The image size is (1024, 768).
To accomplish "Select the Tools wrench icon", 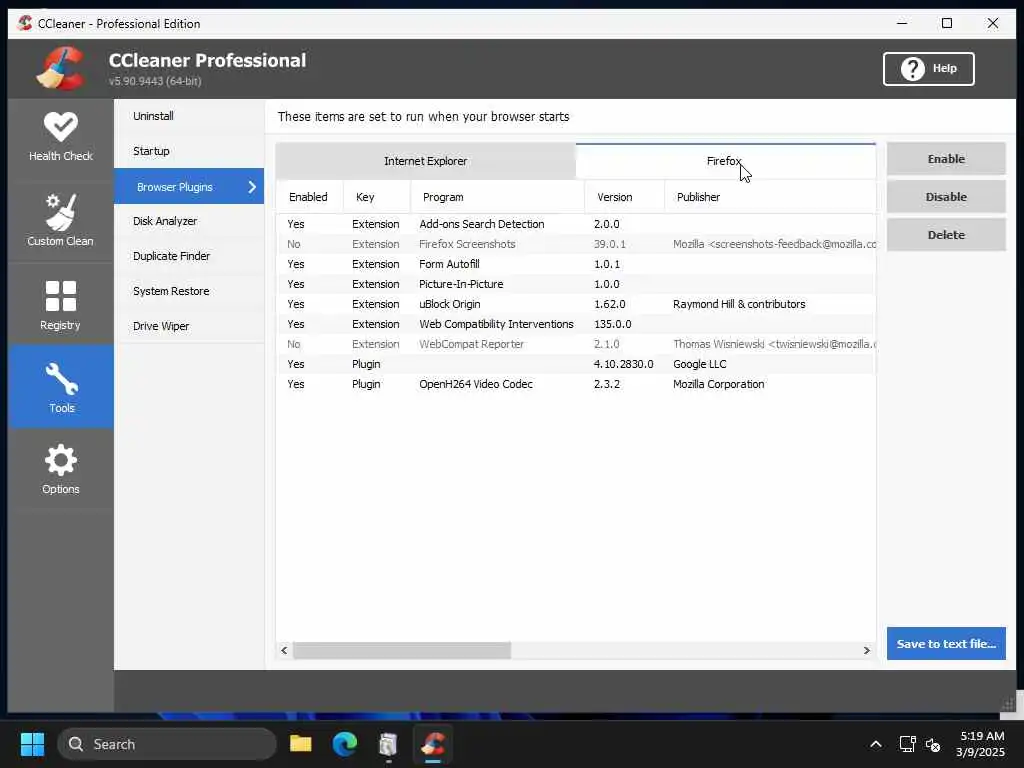I will (61, 379).
